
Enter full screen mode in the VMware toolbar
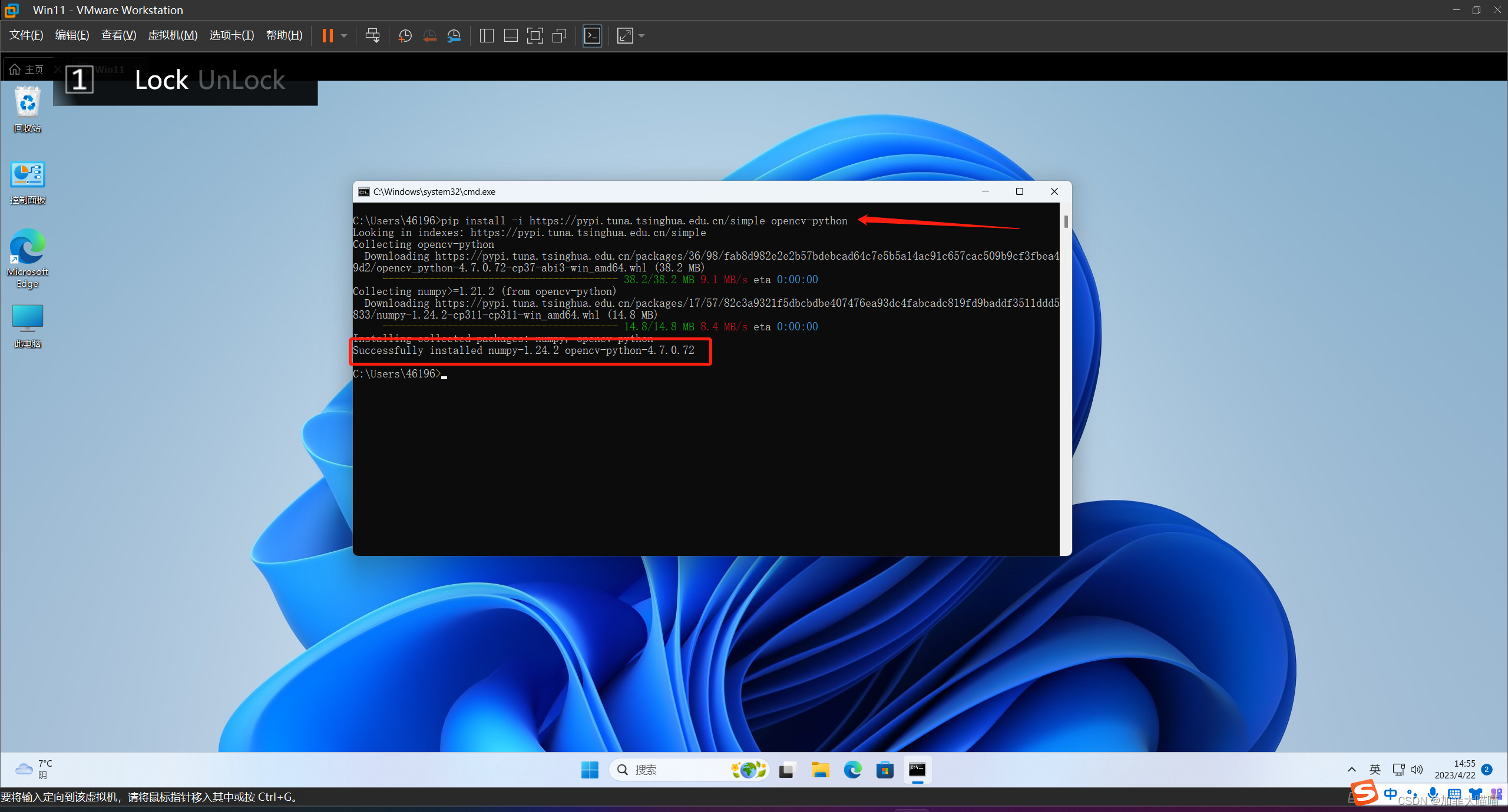[x=534, y=36]
